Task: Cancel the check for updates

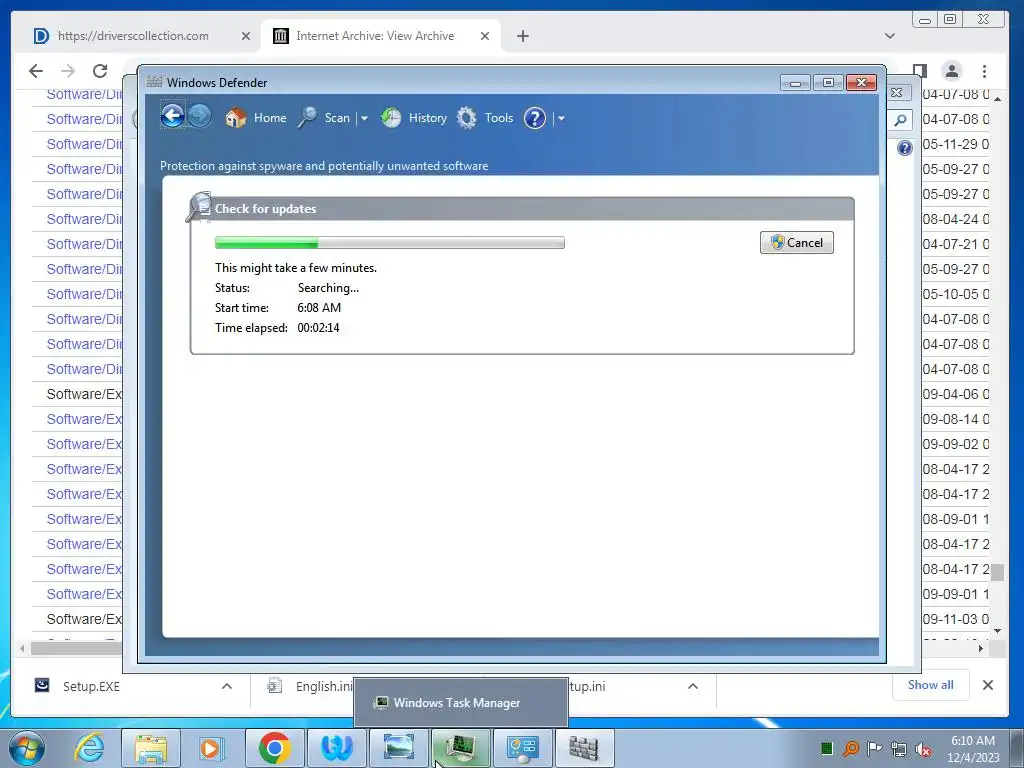Action: pyautogui.click(x=797, y=242)
